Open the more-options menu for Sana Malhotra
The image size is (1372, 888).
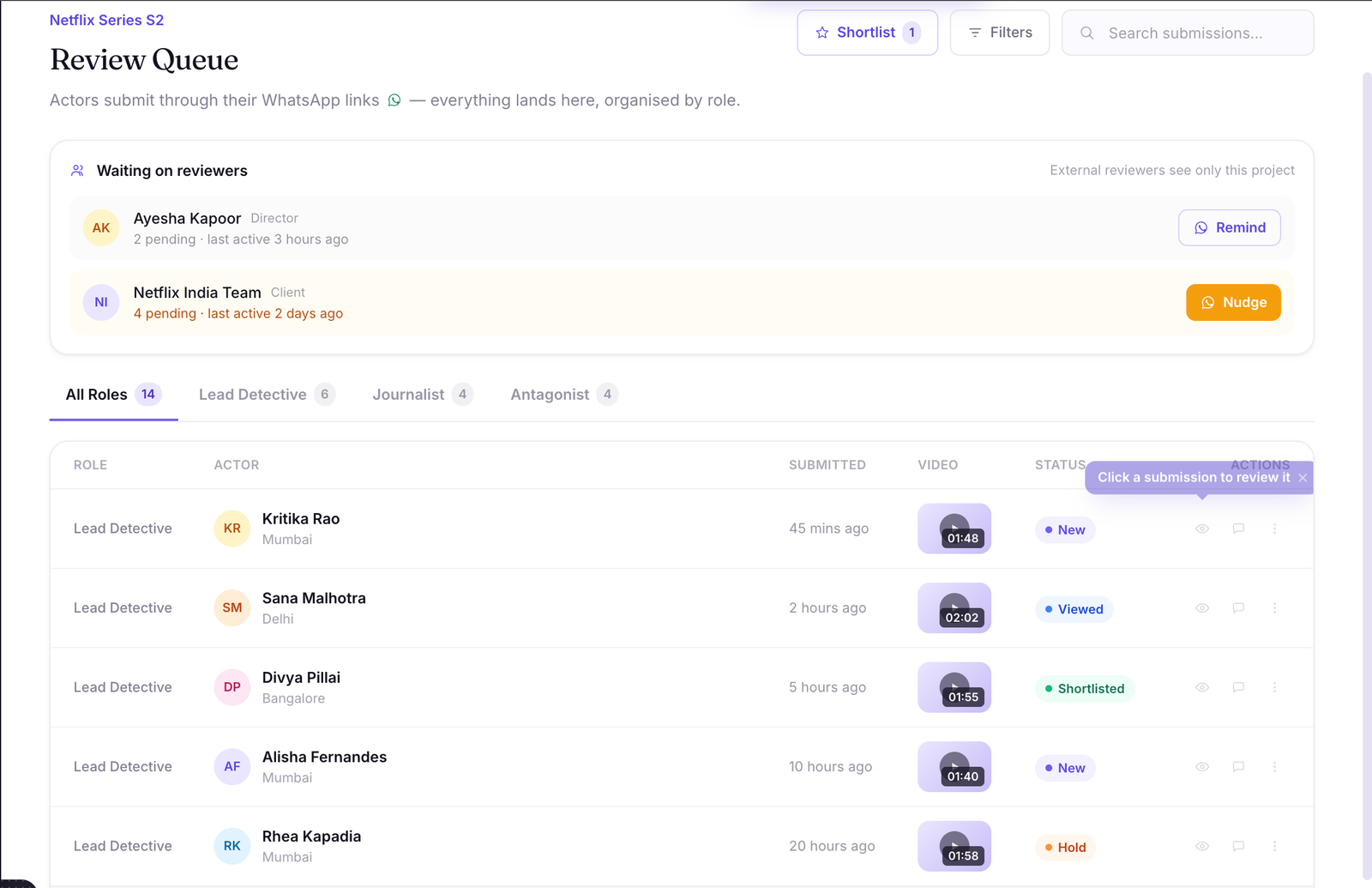pos(1274,608)
